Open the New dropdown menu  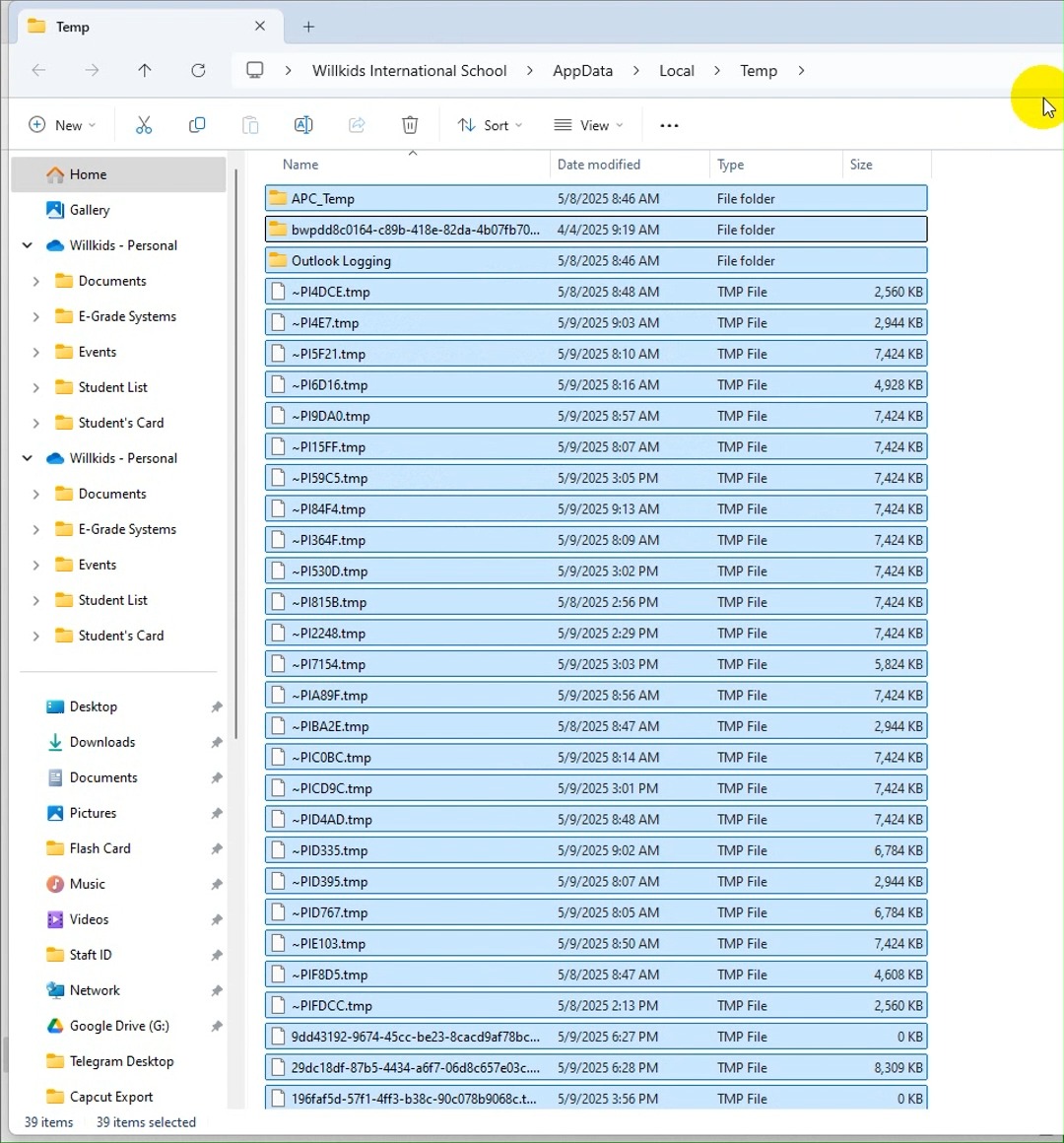(x=62, y=125)
